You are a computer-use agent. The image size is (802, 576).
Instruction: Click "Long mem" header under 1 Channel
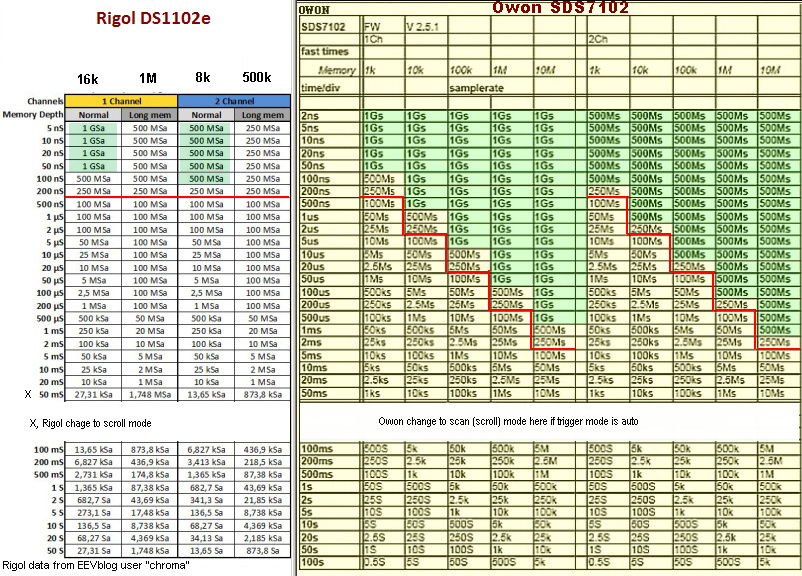tap(150, 115)
